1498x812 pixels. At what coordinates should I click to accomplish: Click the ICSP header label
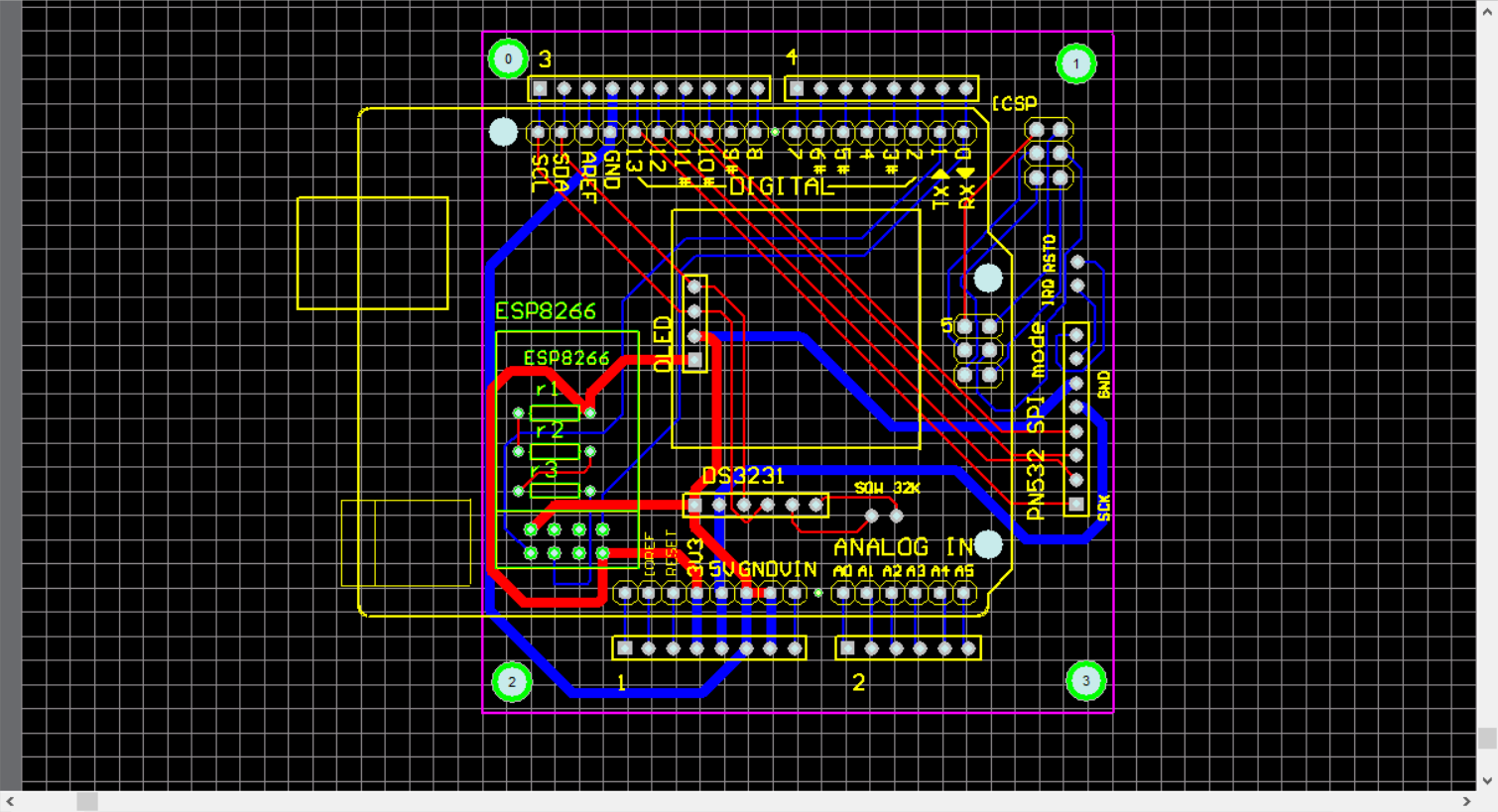1014,103
